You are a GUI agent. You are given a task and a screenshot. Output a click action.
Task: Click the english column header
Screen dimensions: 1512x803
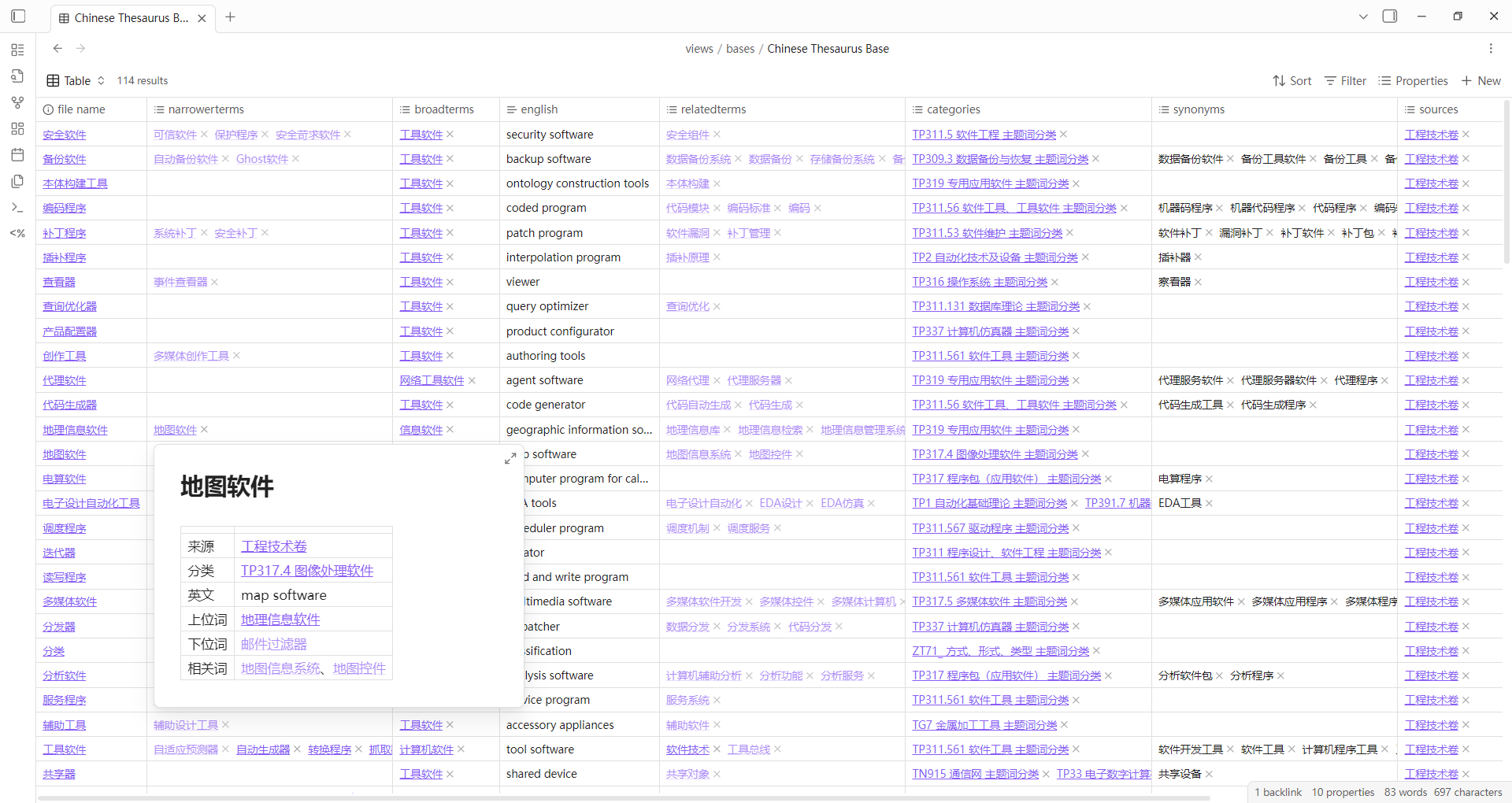pos(539,109)
